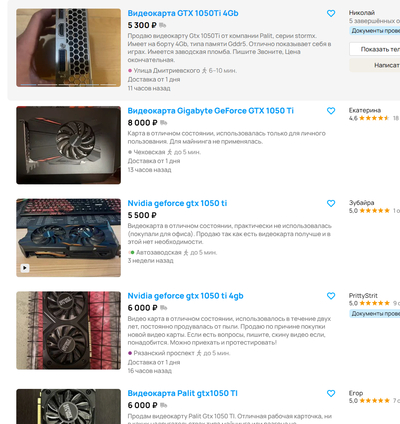Open Видеокарта GTX 1050Ti 4Gb listing title
This screenshot has width=400, height=424.
coord(183,13)
